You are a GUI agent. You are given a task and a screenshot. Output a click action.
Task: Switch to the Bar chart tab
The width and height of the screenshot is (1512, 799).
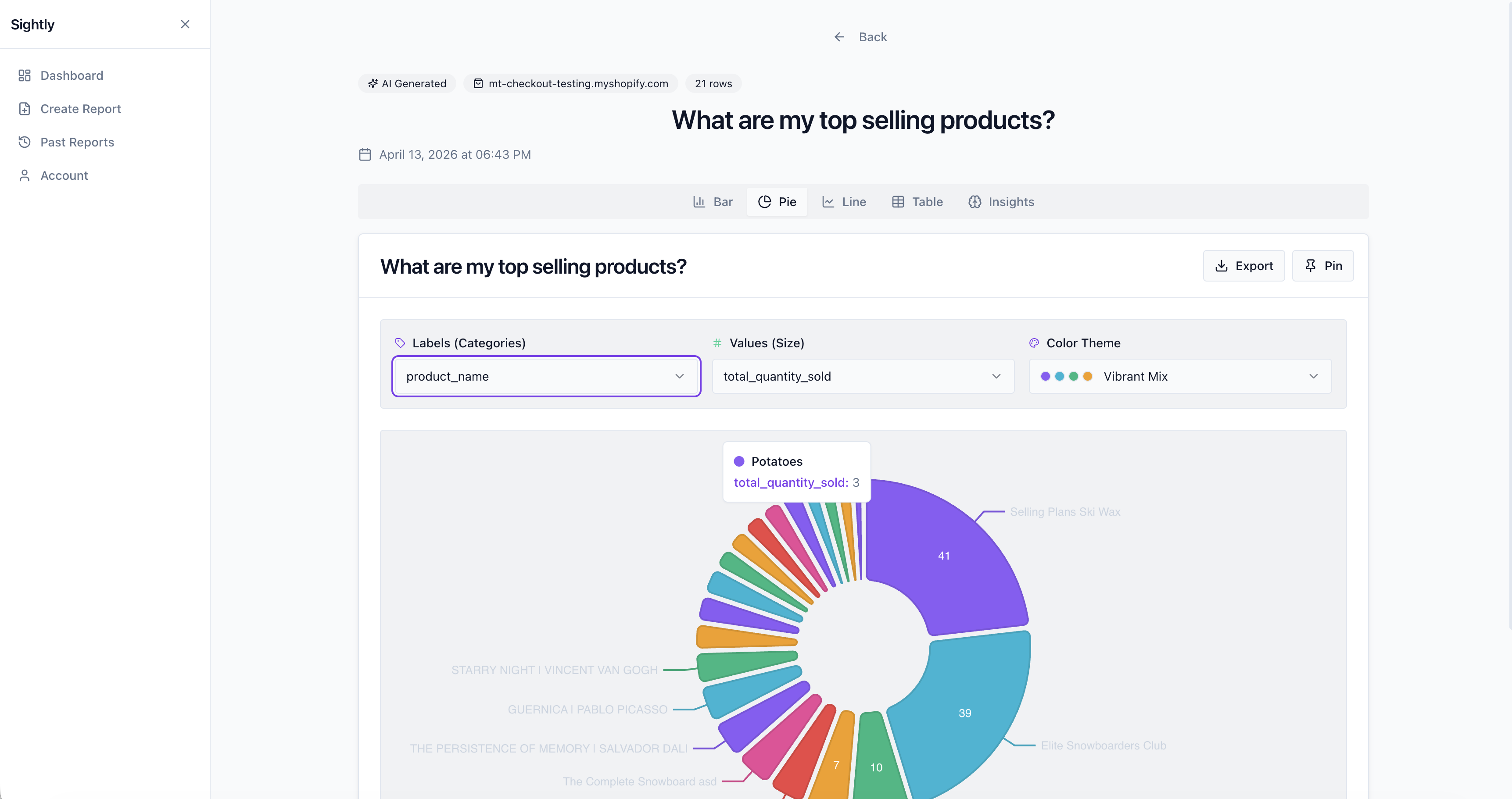[x=713, y=202]
